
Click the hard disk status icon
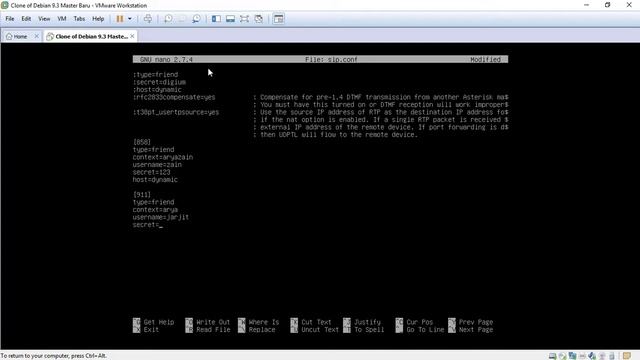point(552,356)
